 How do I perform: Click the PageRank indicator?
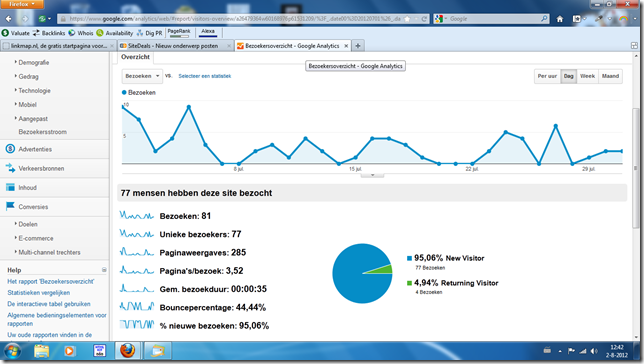[x=179, y=32]
